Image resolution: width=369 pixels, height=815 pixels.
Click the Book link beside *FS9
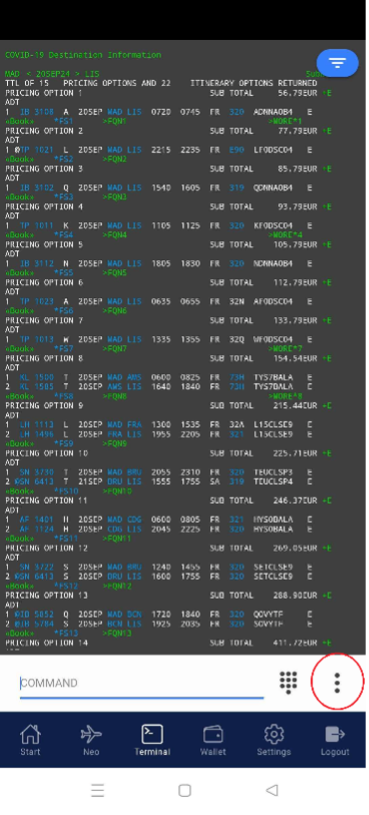20,444
